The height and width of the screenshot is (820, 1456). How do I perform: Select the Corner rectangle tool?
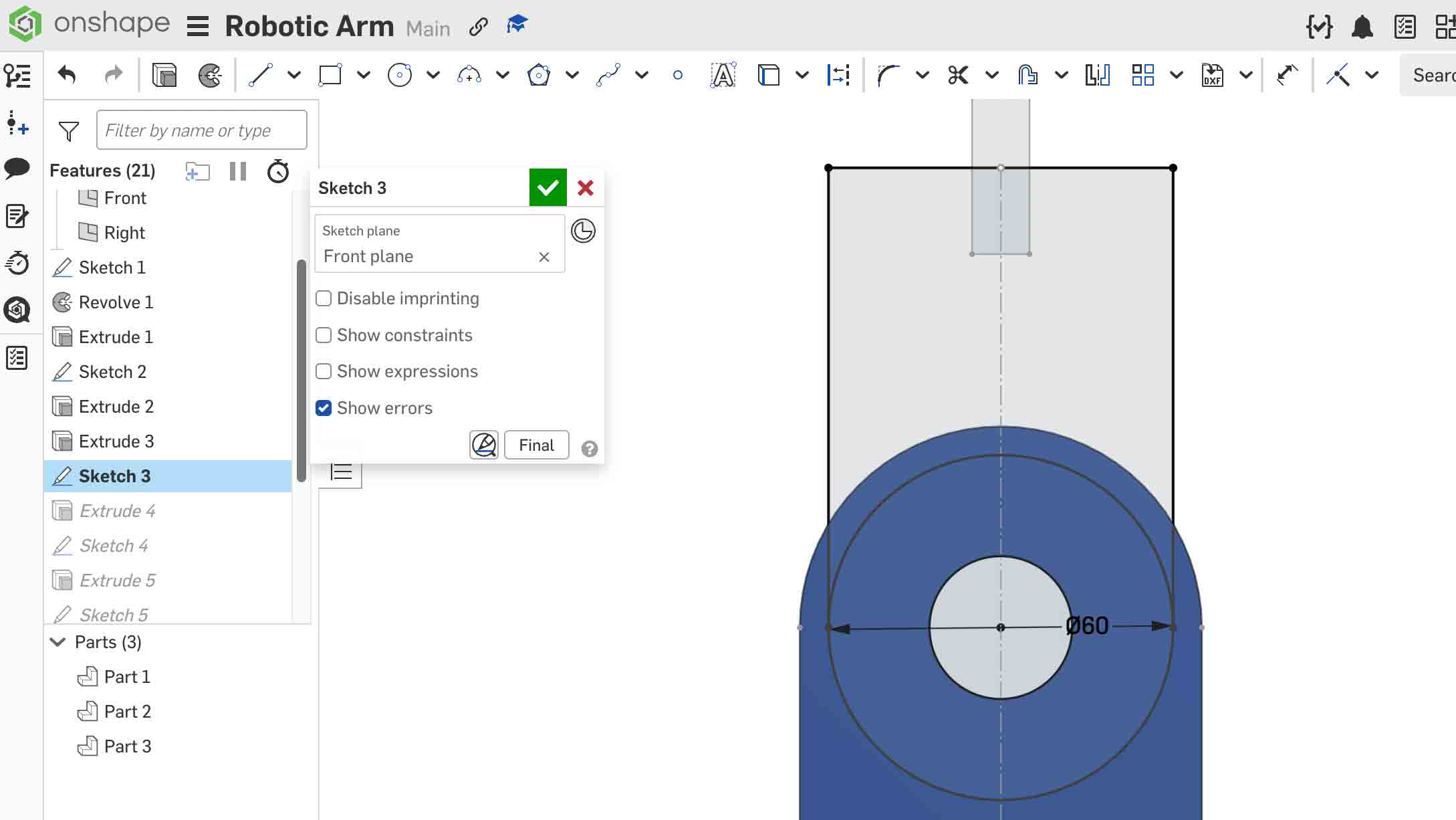point(330,75)
